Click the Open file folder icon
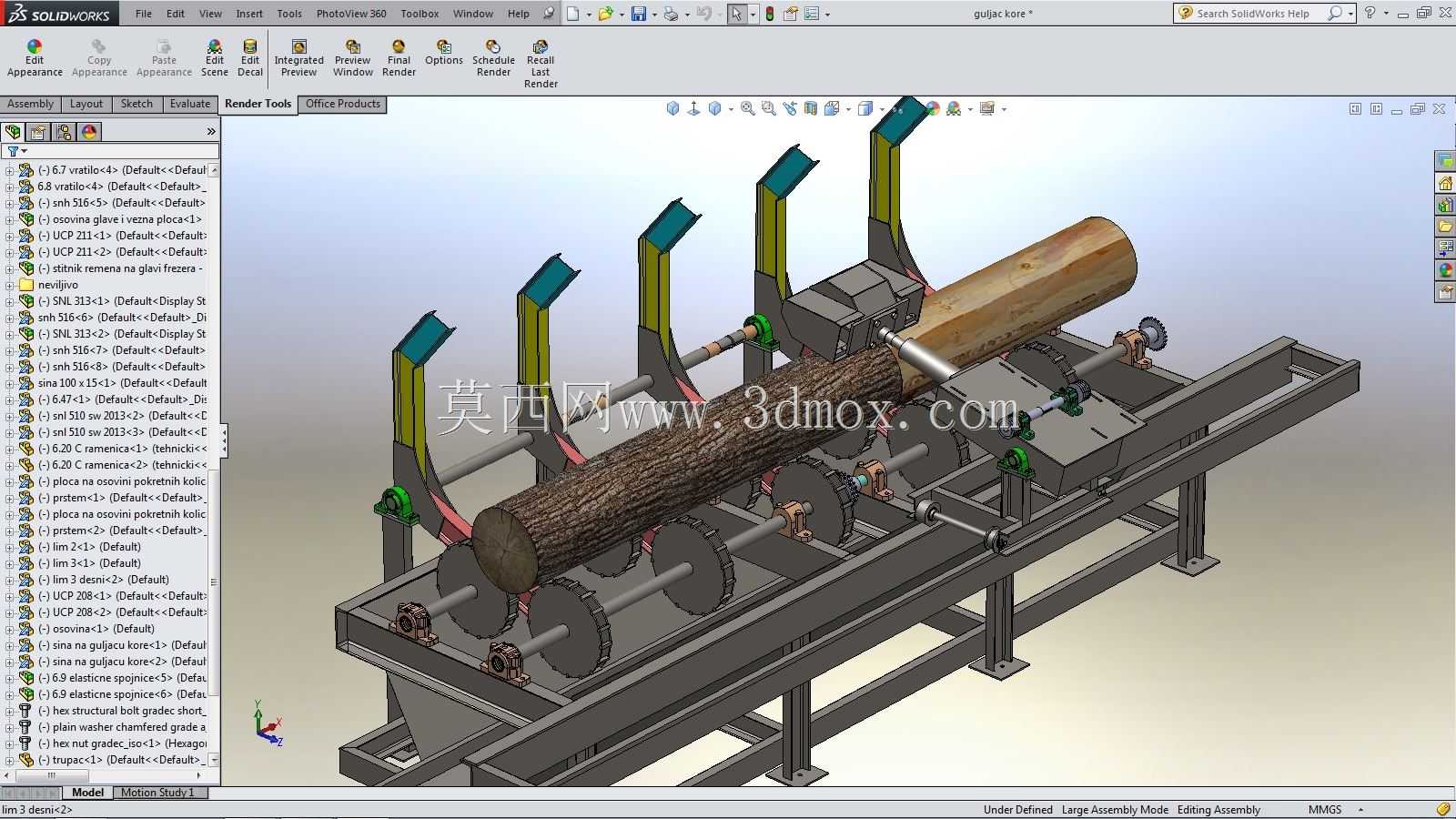Image resolution: width=1456 pixels, height=819 pixels. [x=605, y=14]
